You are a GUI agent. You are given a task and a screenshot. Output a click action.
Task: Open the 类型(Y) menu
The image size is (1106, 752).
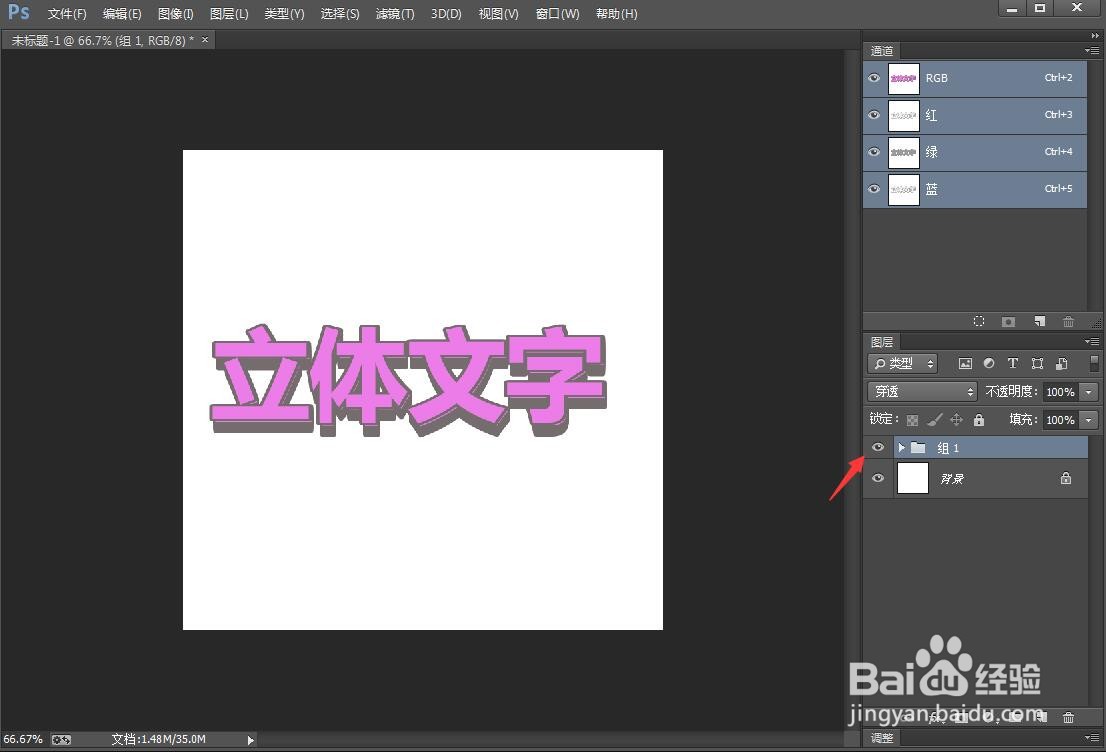(284, 14)
